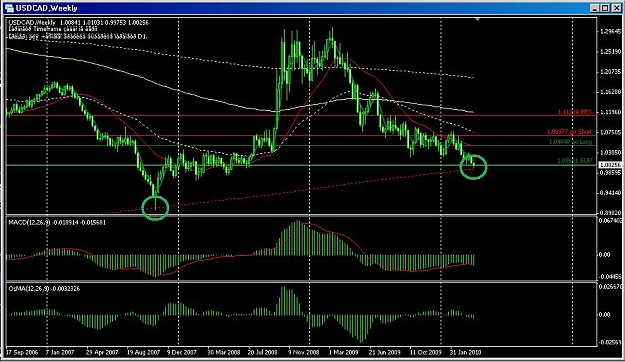Click the red 'go Short' level label
The image size is (625, 362).
[x=569, y=132]
